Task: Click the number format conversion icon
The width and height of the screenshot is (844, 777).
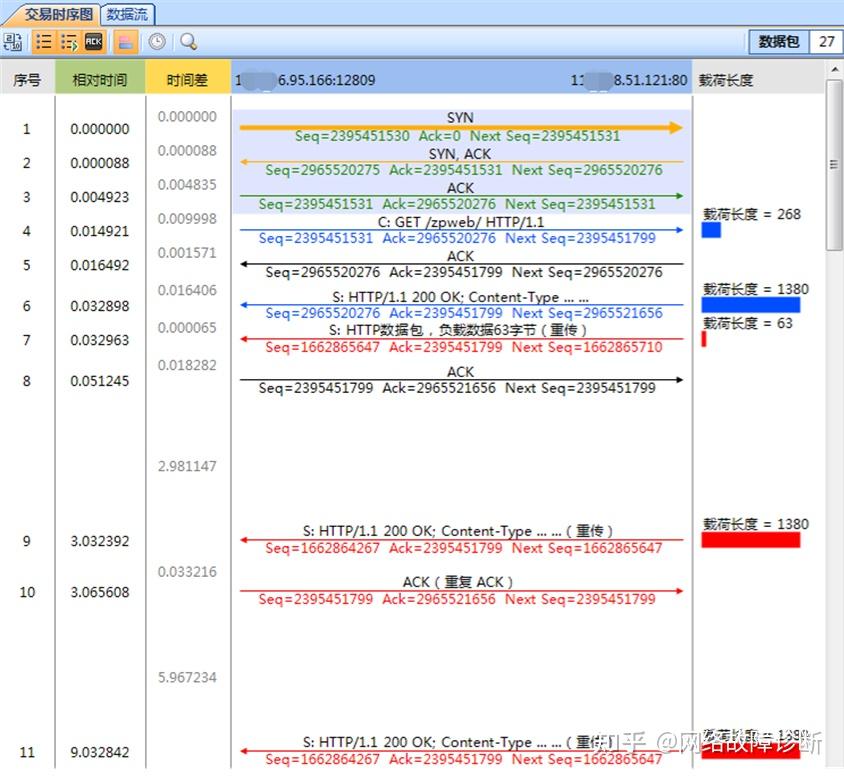Action: click(12, 42)
